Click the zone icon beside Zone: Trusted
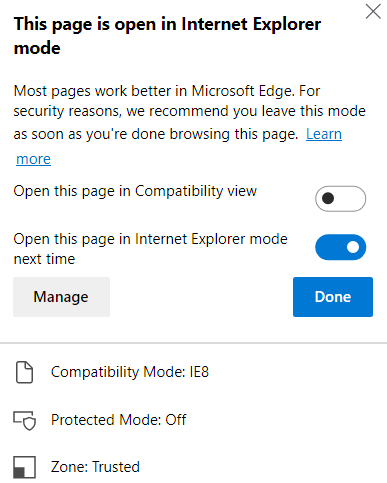 coord(24,467)
